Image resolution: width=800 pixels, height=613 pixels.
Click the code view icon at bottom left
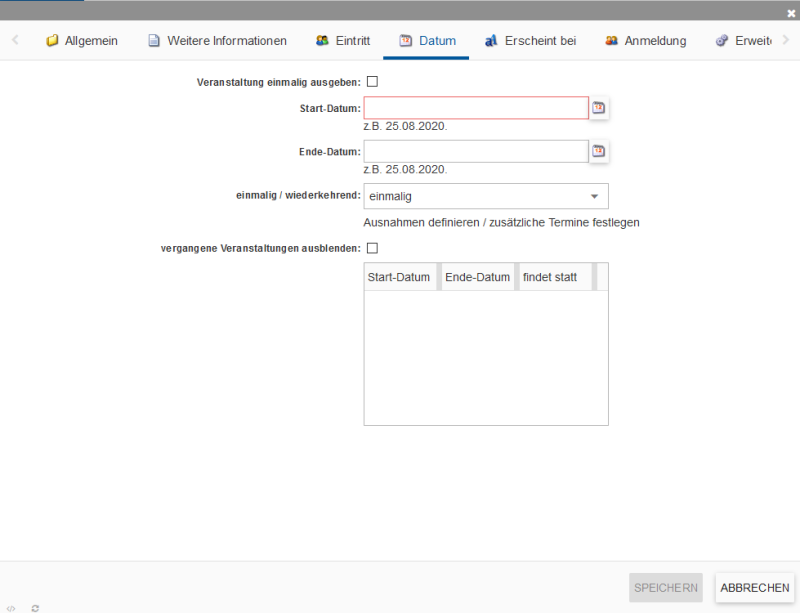11,607
